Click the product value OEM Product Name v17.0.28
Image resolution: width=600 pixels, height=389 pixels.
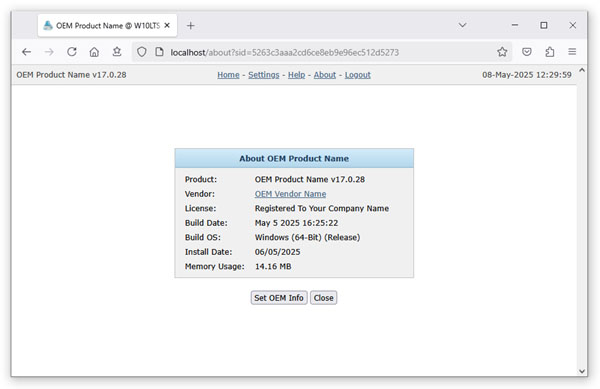click(310, 179)
